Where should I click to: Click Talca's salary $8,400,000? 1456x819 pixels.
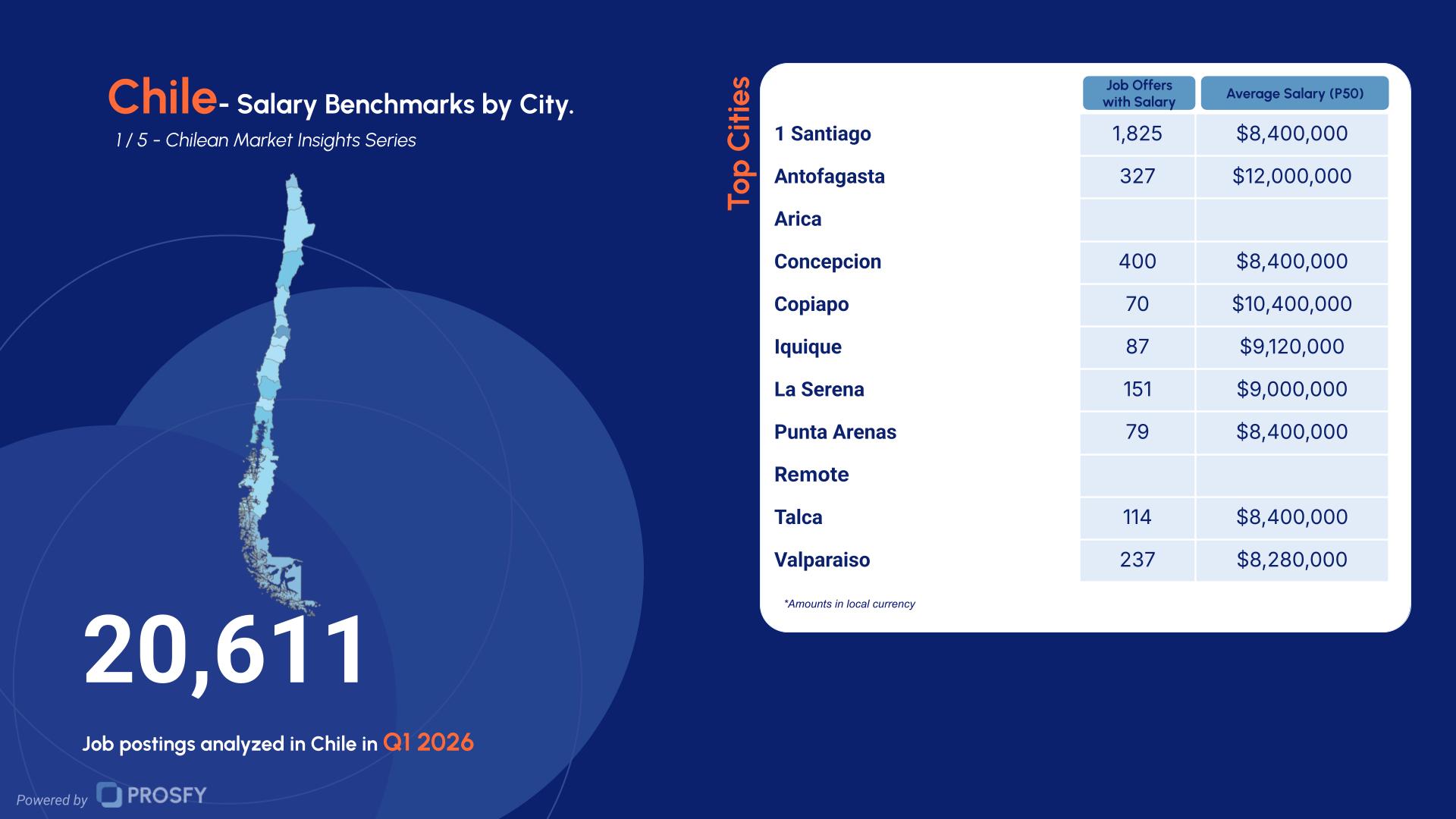tap(1291, 517)
